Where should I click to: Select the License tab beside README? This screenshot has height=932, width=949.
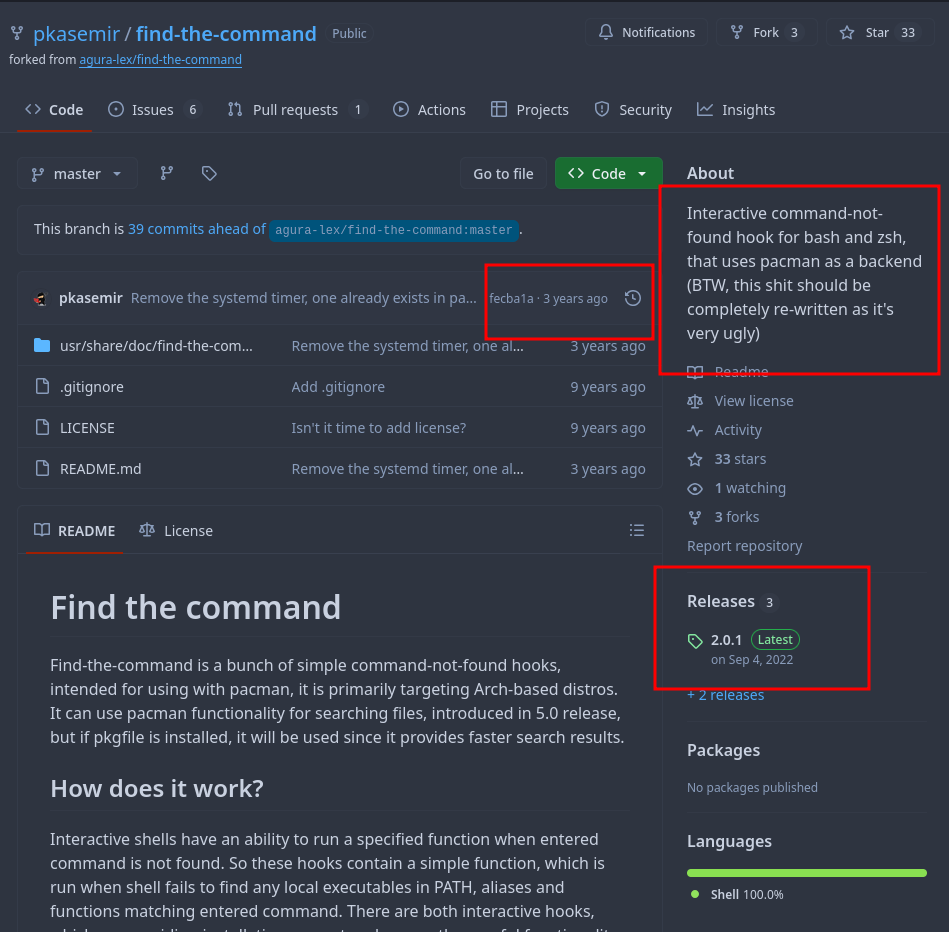click(176, 531)
